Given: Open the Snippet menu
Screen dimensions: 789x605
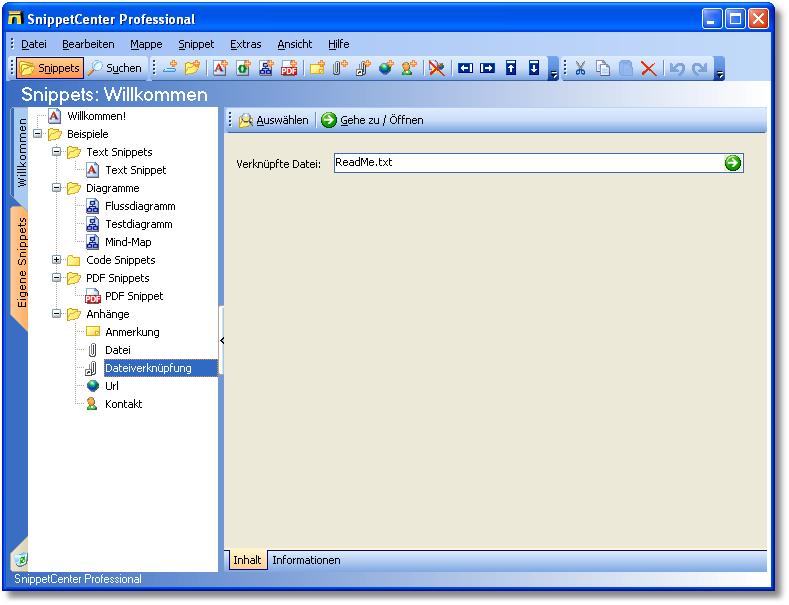Looking at the screenshot, I should 196,44.
